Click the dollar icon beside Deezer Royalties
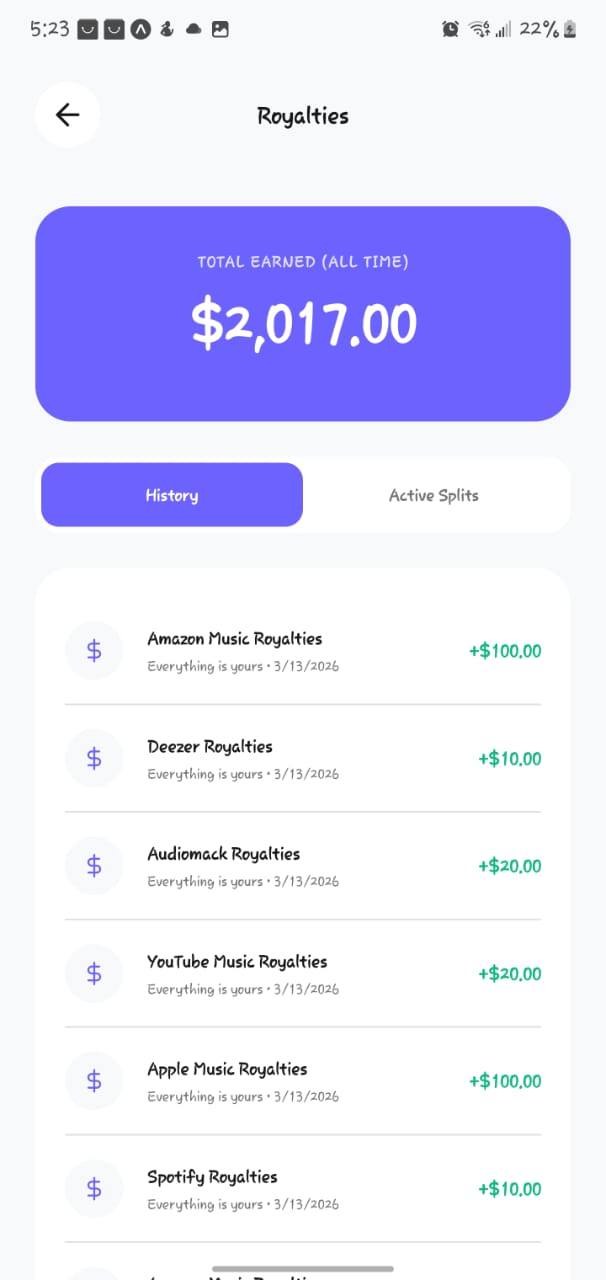606x1280 pixels. [94, 758]
